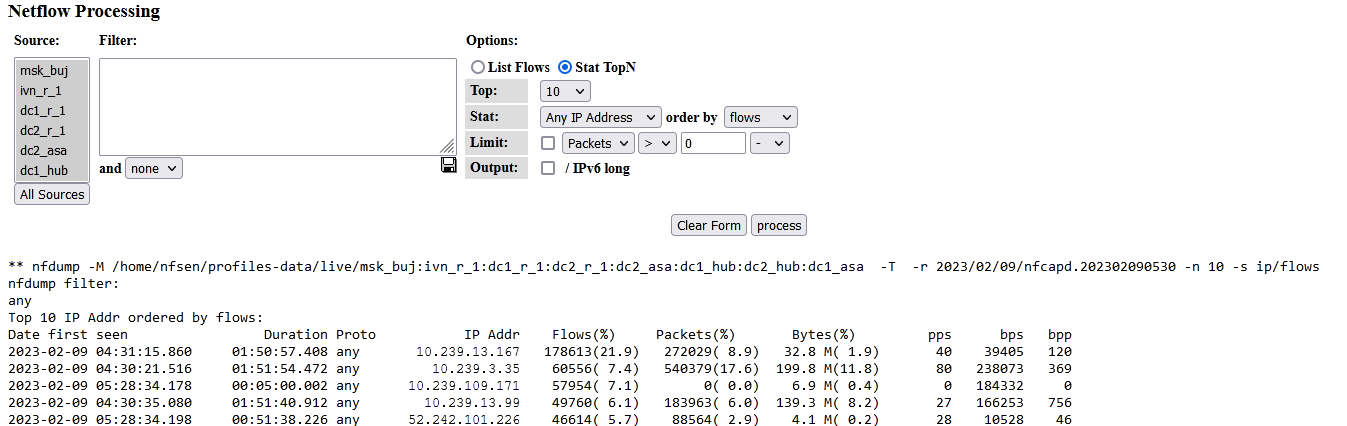Open the Any IP Address stat dropdown

coord(601,117)
